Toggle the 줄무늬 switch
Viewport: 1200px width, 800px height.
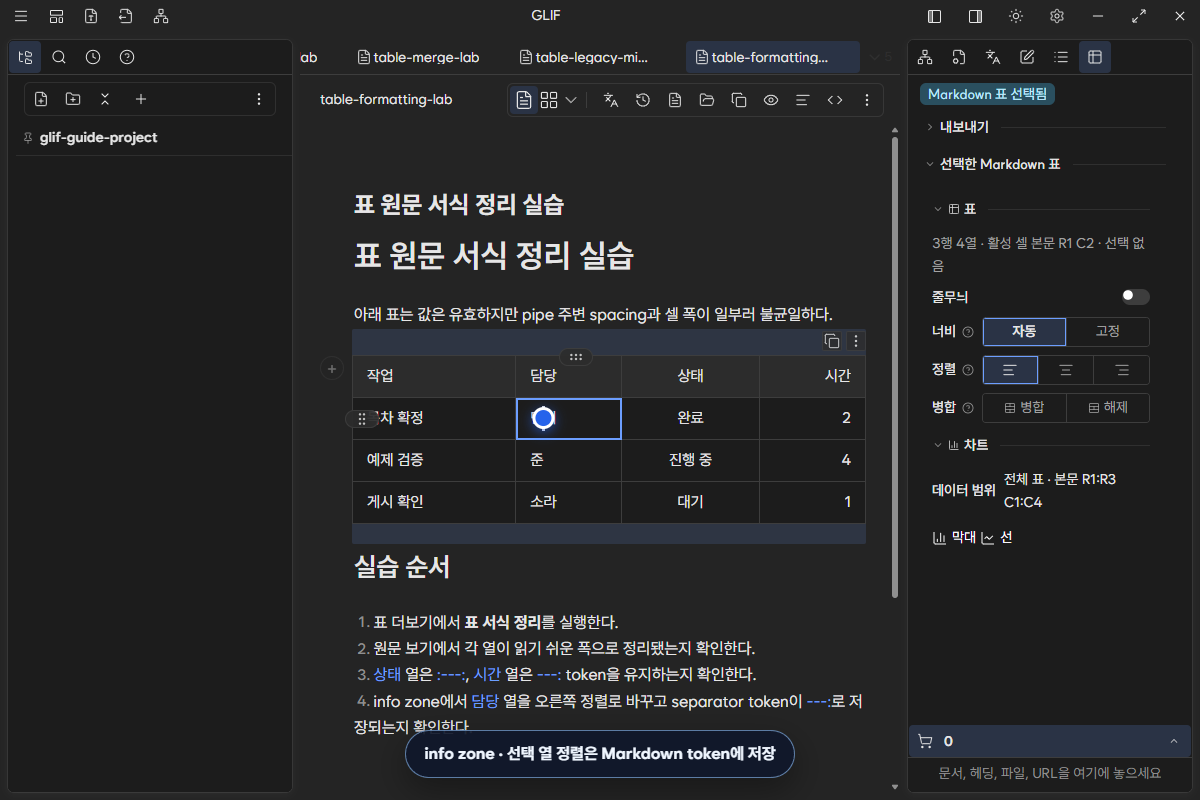[1135, 297]
